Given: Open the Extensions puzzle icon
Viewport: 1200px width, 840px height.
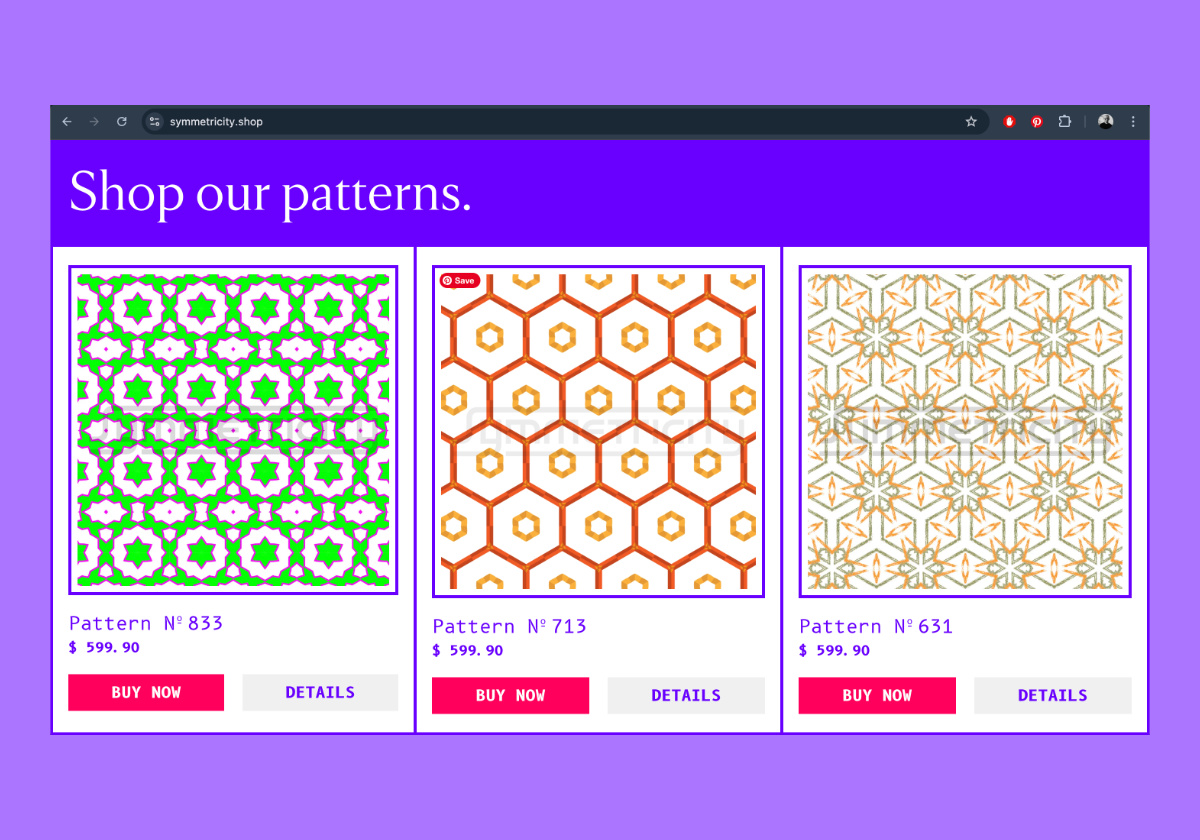Looking at the screenshot, I should (x=1065, y=122).
